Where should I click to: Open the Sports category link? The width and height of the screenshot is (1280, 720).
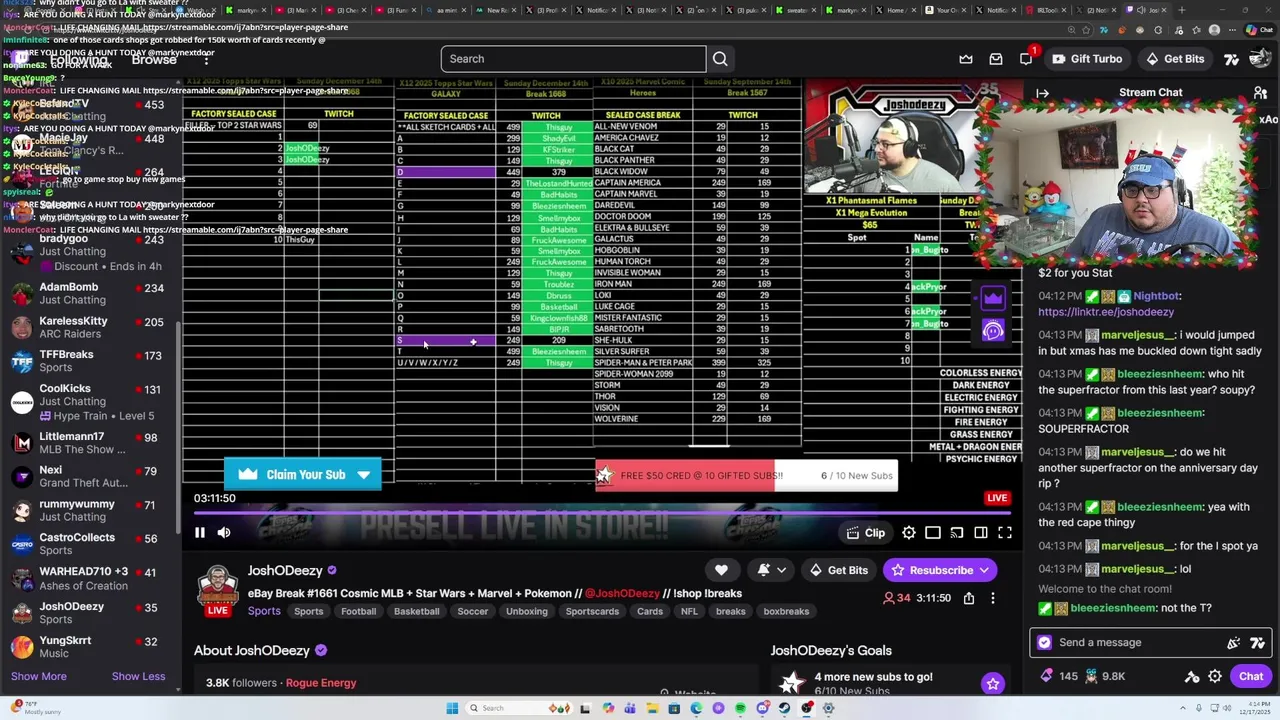[264, 611]
